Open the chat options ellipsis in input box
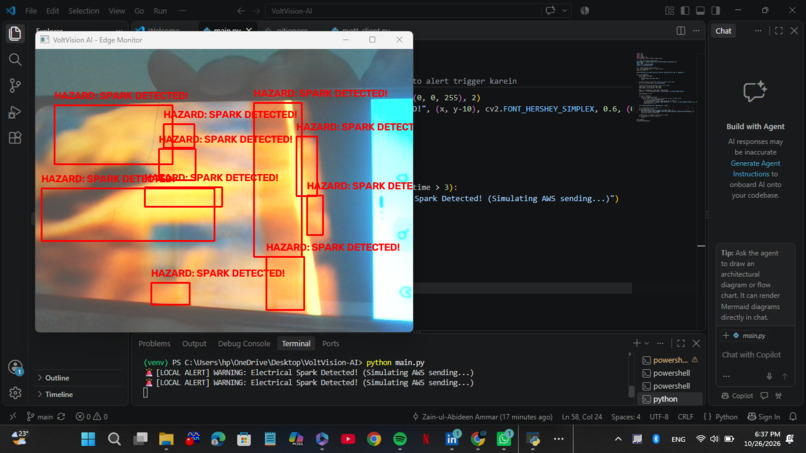Image resolution: width=806 pixels, height=453 pixels. tap(726, 376)
